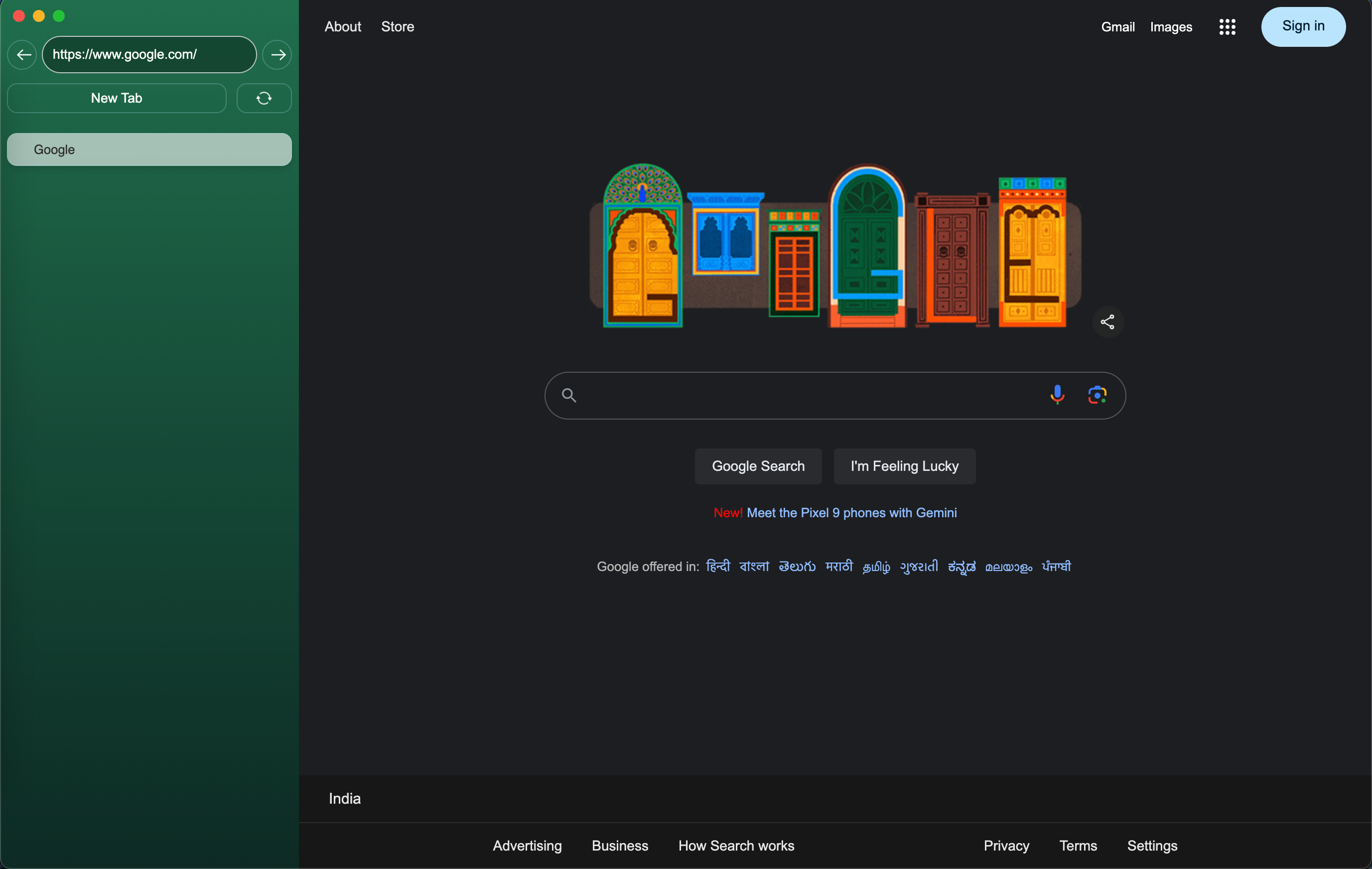Switch Google to Punjabi (ਪੰਜਾਬੀ)
Image resolution: width=1372 pixels, height=869 pixels.
tap(1056, 567)
